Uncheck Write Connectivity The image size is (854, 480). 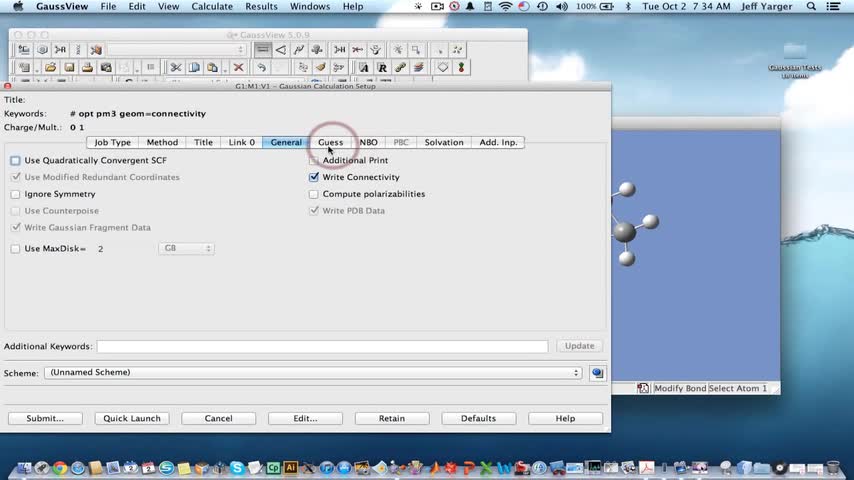pyautogui.click(x=314, y=177)
